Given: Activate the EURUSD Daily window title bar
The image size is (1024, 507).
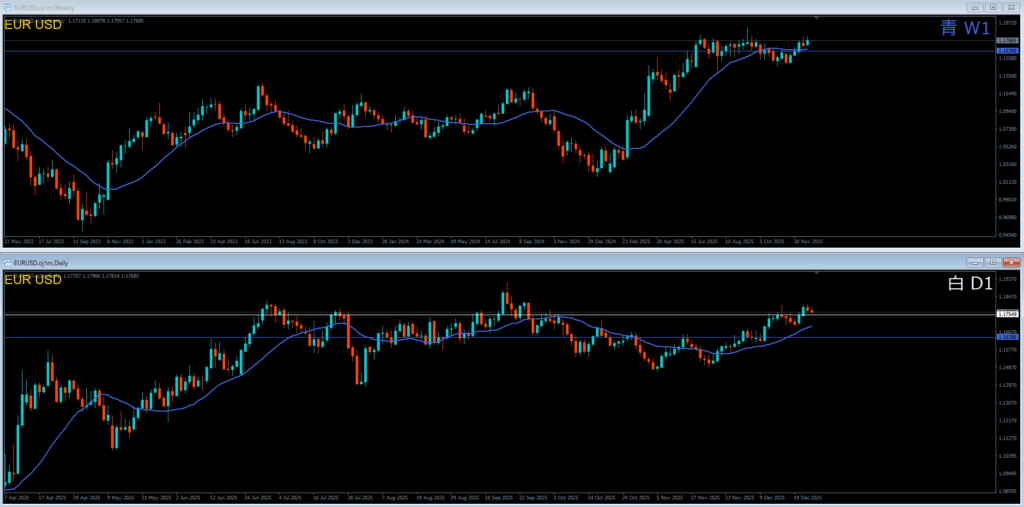Looking at the screenshot, I should [400, 262].
